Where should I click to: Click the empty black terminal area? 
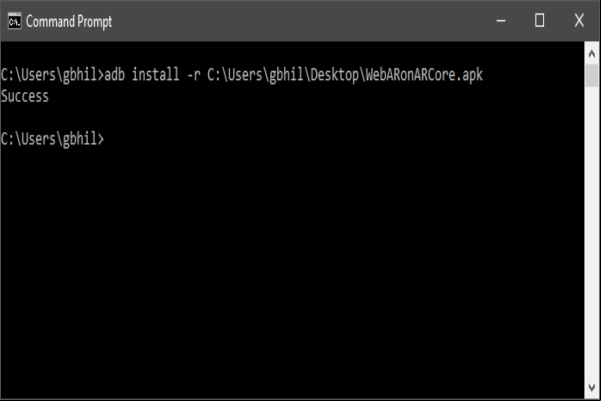tap(292, 268)
